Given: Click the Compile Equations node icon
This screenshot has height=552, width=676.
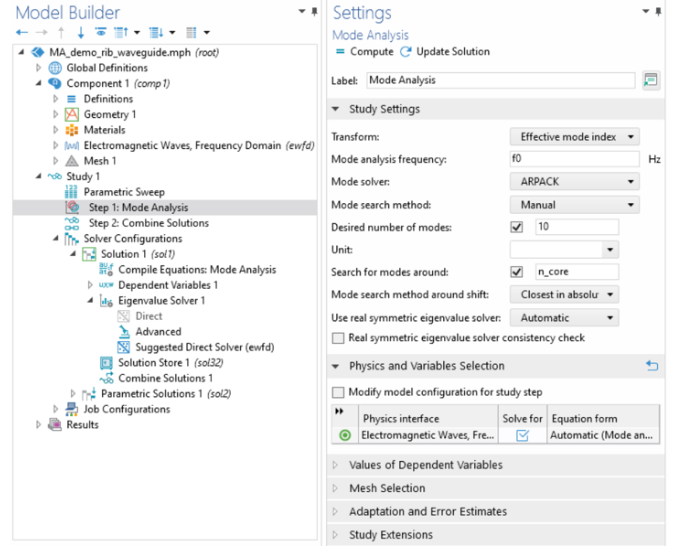Looking at the screenshot, I should (x=106, y=270).
